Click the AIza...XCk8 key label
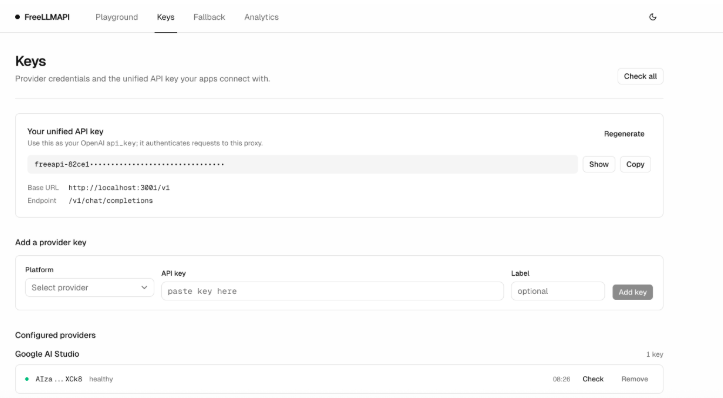The width and height of the screenshot is (723, 398). click(59, 379)
